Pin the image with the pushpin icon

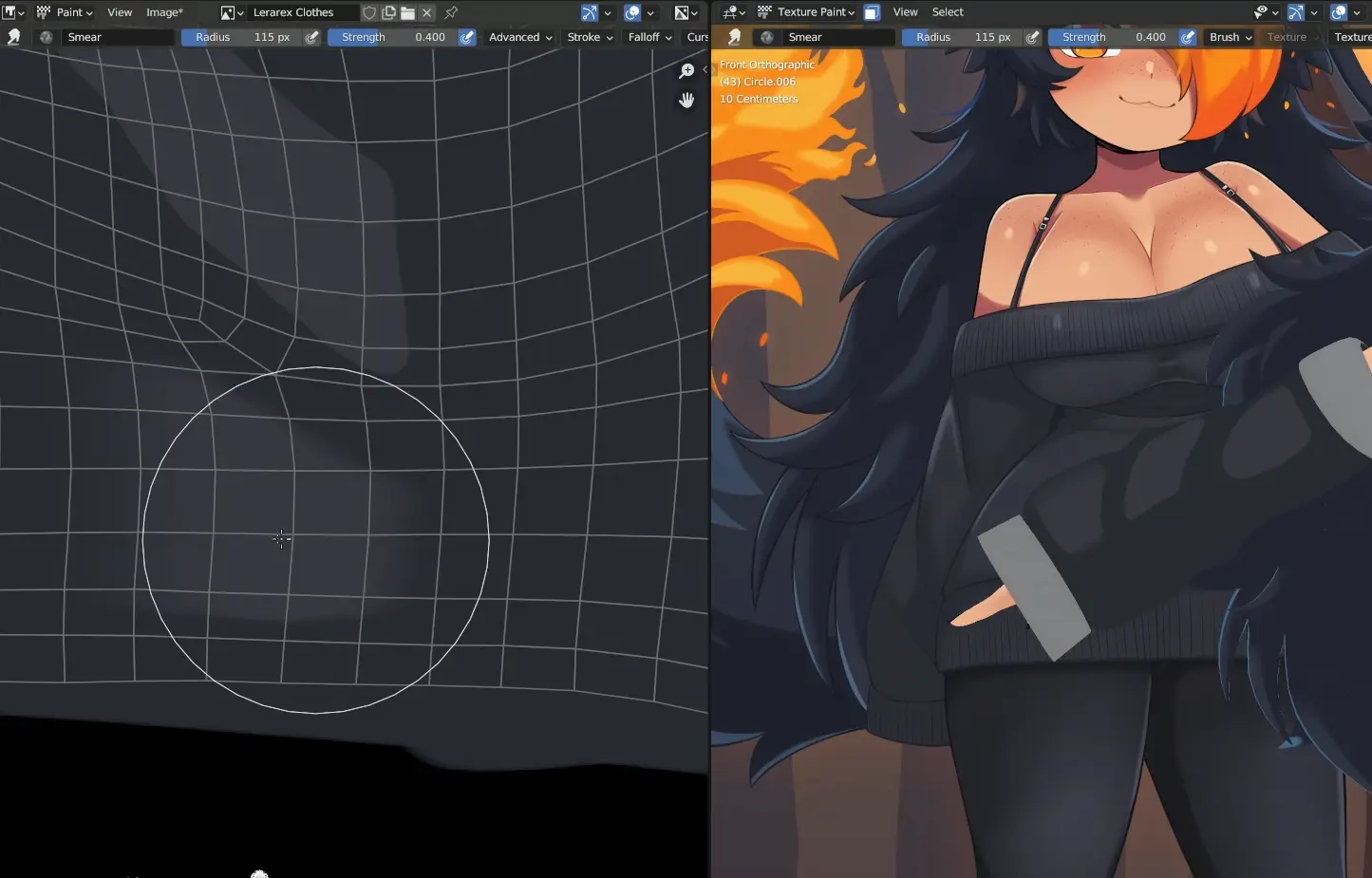point(452,12)
